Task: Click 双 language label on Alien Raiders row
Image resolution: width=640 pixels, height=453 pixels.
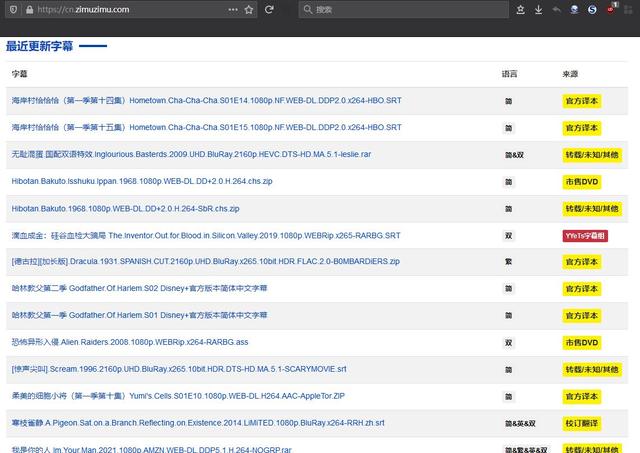Action: (x=509, y=342)
